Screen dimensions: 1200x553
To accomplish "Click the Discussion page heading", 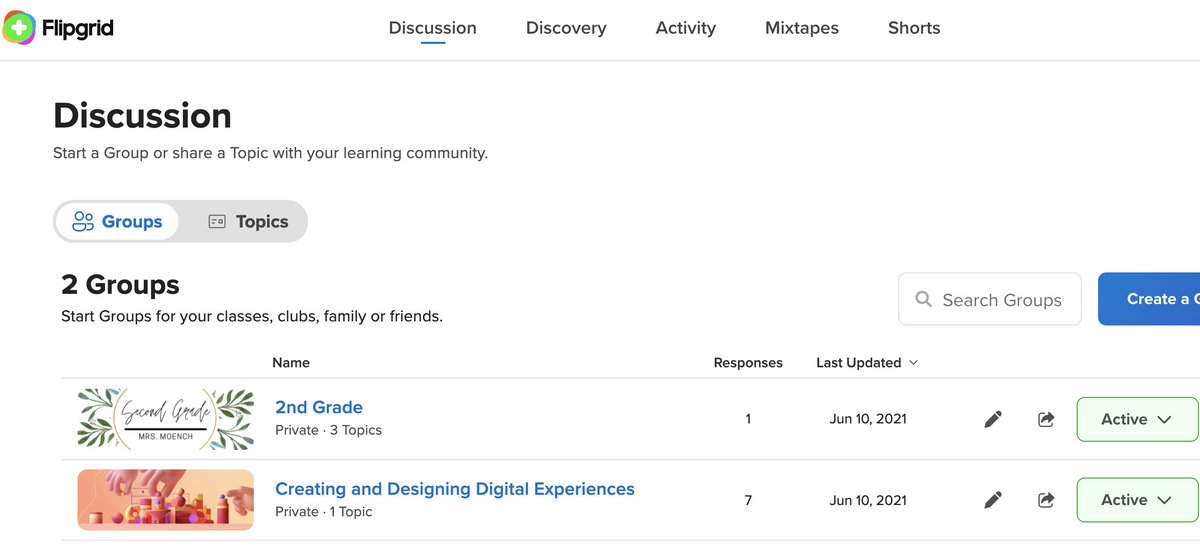I will point(142,116).
